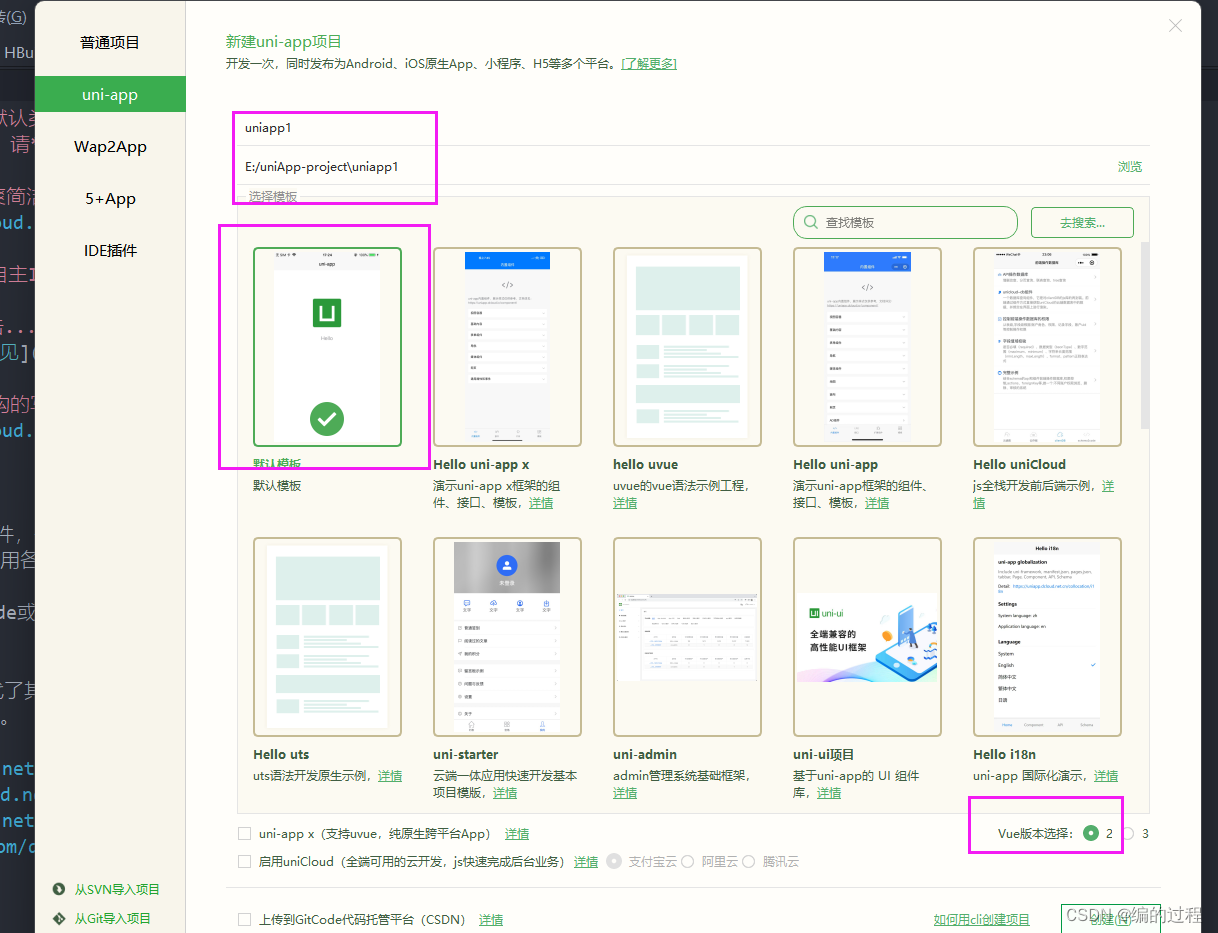This screenshot has width=1218, height=933.
Task: Enable the uni-app x checkbox
Action: click(245, 833)
